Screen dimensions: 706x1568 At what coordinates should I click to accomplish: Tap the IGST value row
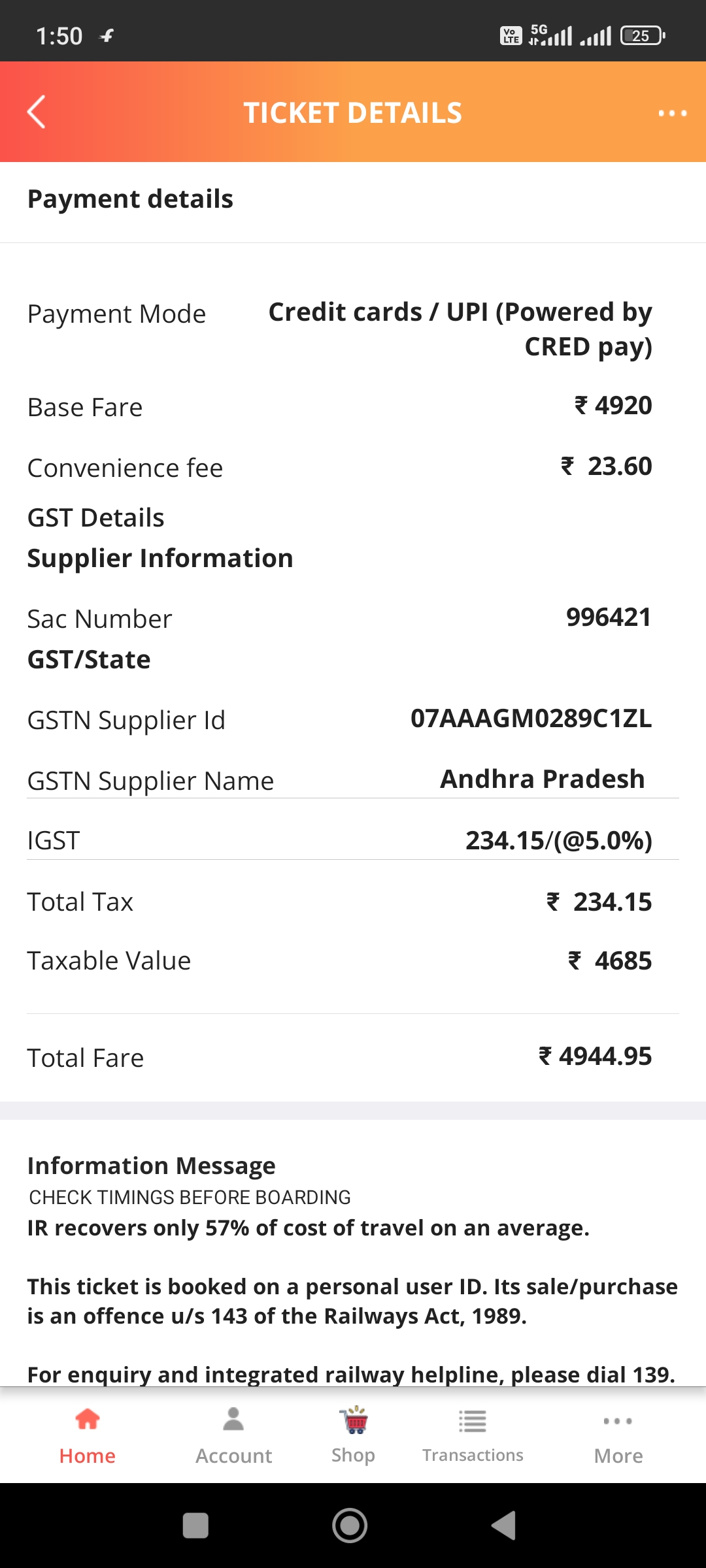coord(558,841)
